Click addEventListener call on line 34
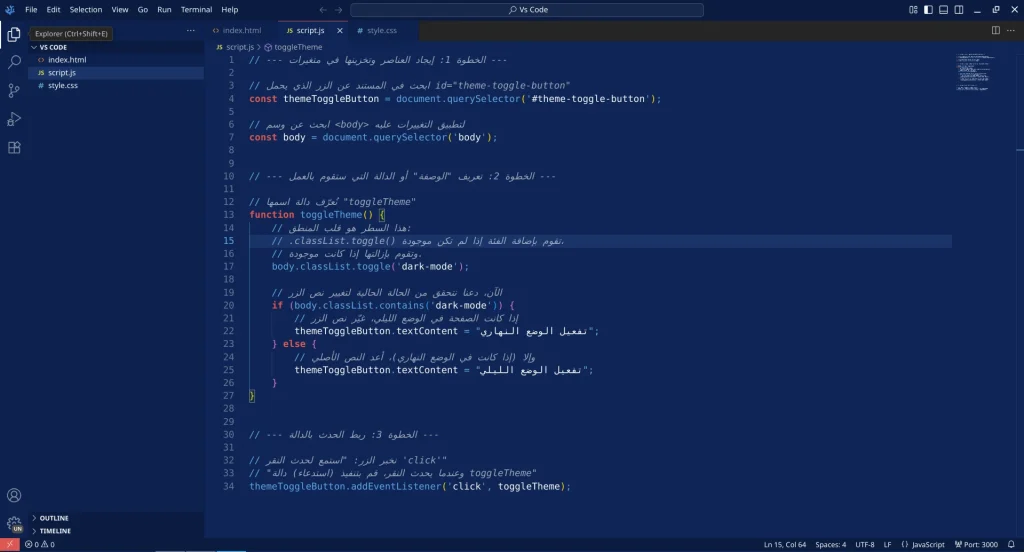Screen dimensions: 1024x552 (x=396, y=487)
